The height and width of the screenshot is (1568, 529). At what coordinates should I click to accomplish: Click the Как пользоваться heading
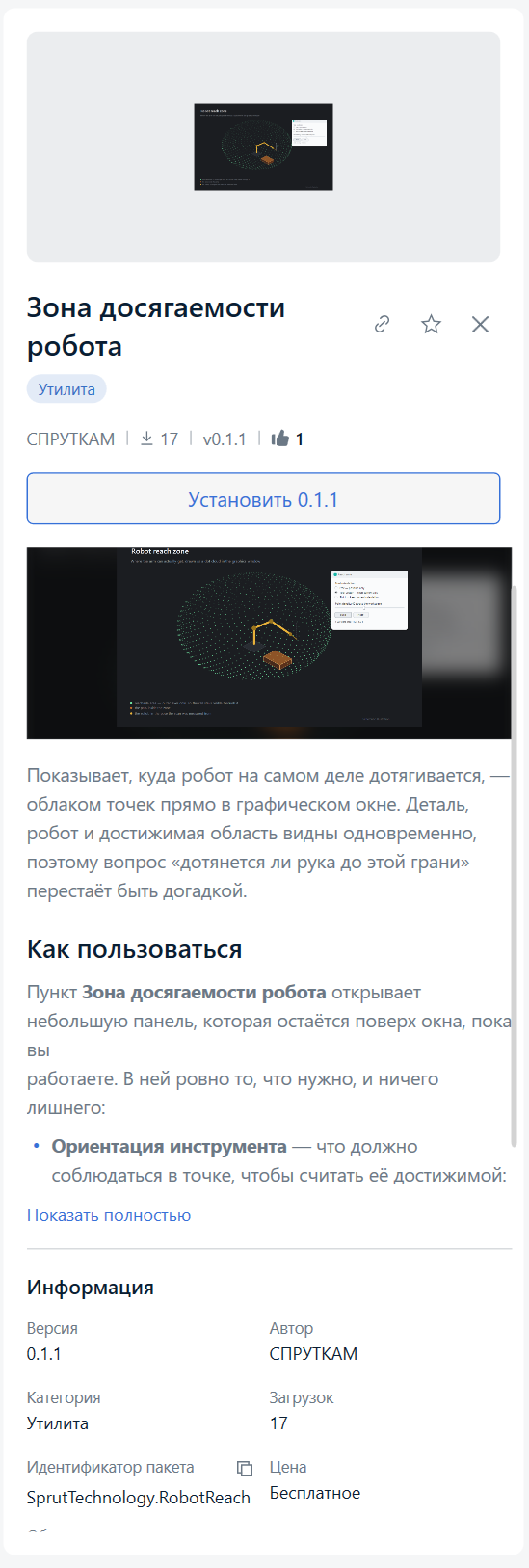tap(134, 949)
